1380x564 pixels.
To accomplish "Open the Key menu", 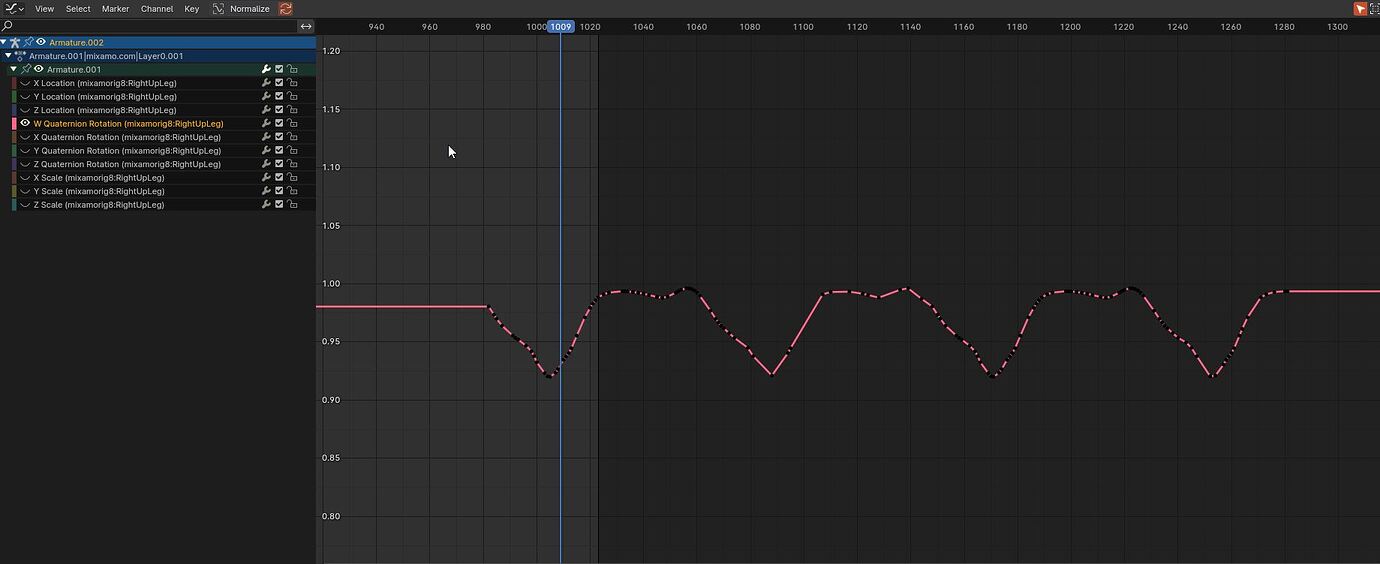I will coord(192,8).
